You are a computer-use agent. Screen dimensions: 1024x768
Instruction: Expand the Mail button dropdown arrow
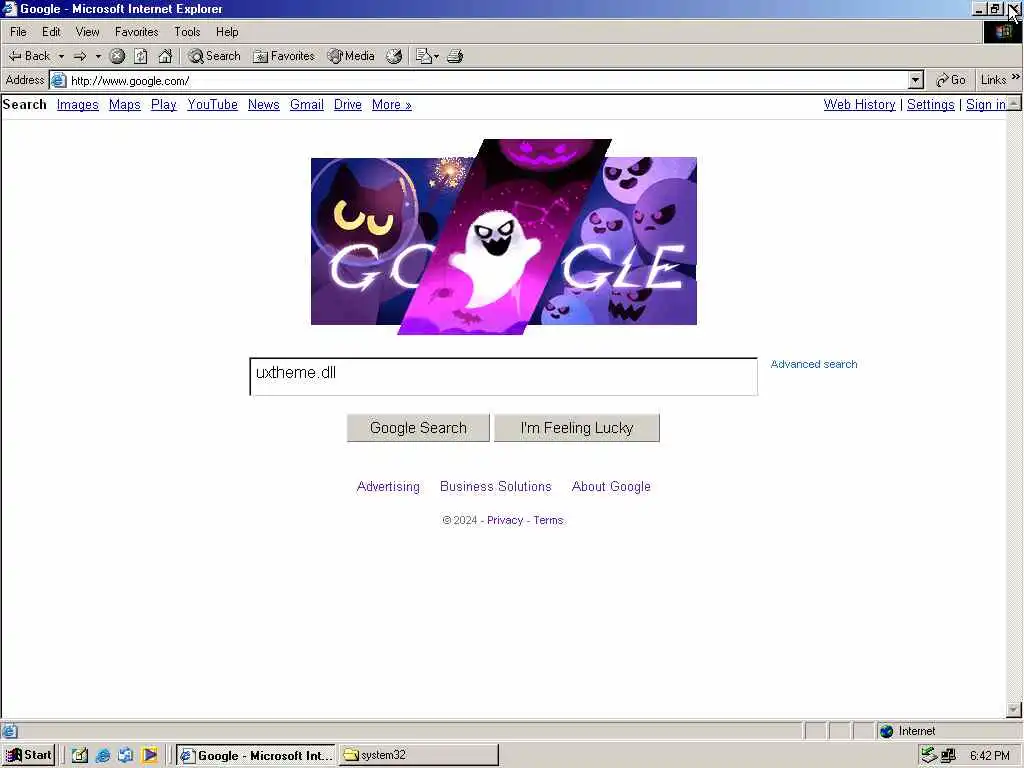point(436,56)
